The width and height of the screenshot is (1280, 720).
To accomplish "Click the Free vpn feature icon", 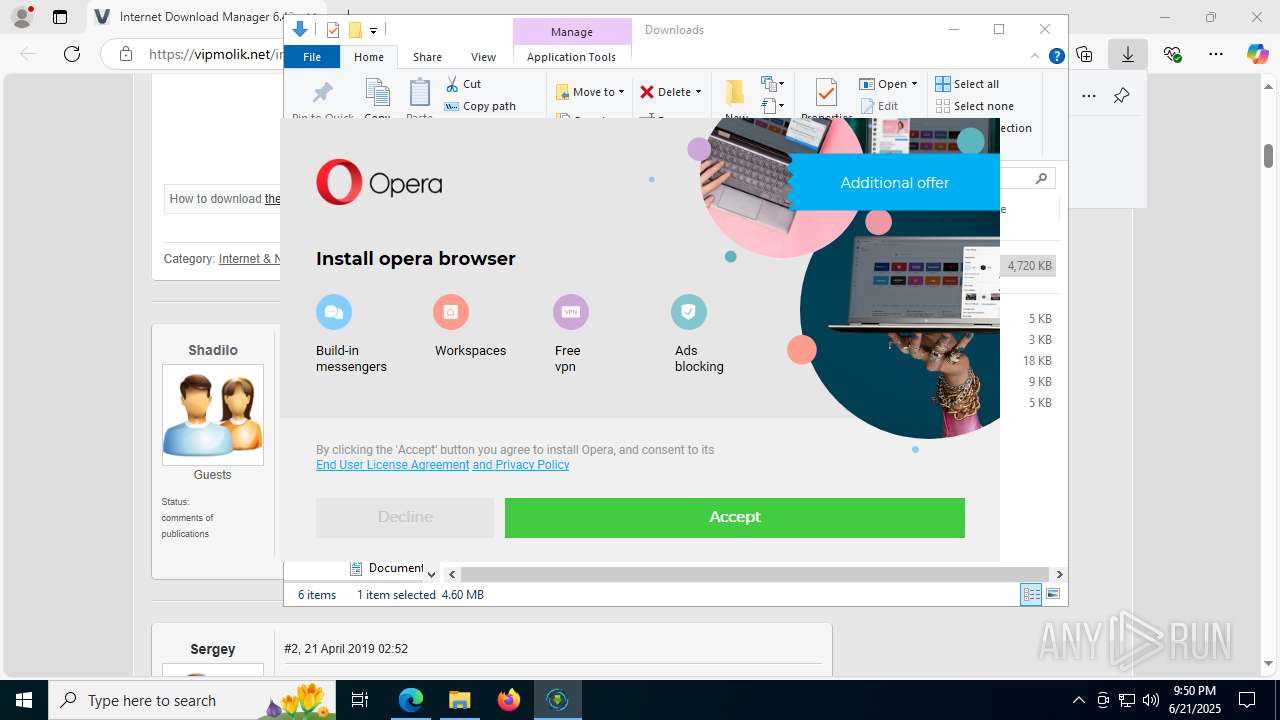I will coord(571,312).
